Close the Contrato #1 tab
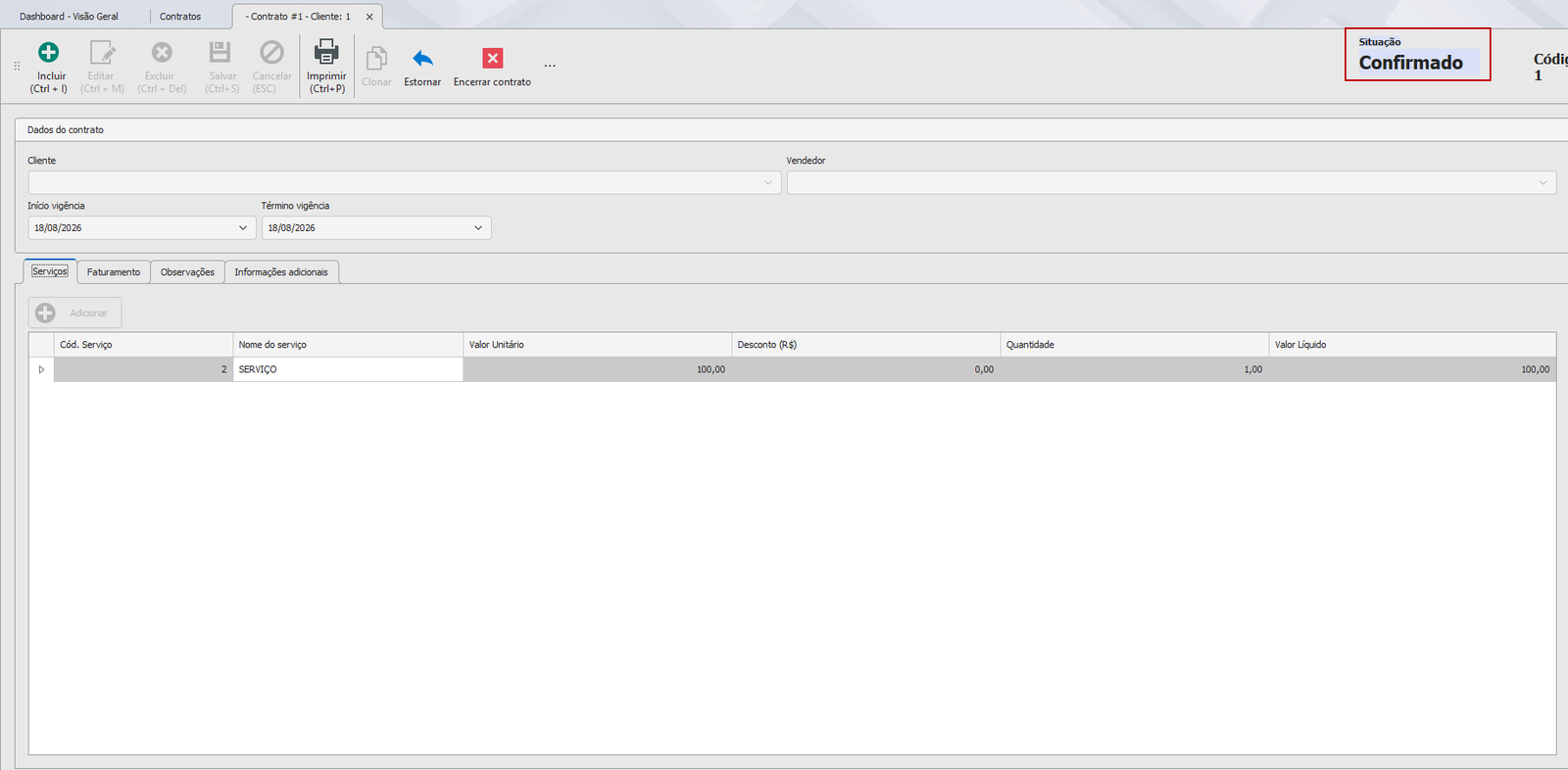Screen dimensions: 1568x770 pyautogui.click(x=369, y=17)
